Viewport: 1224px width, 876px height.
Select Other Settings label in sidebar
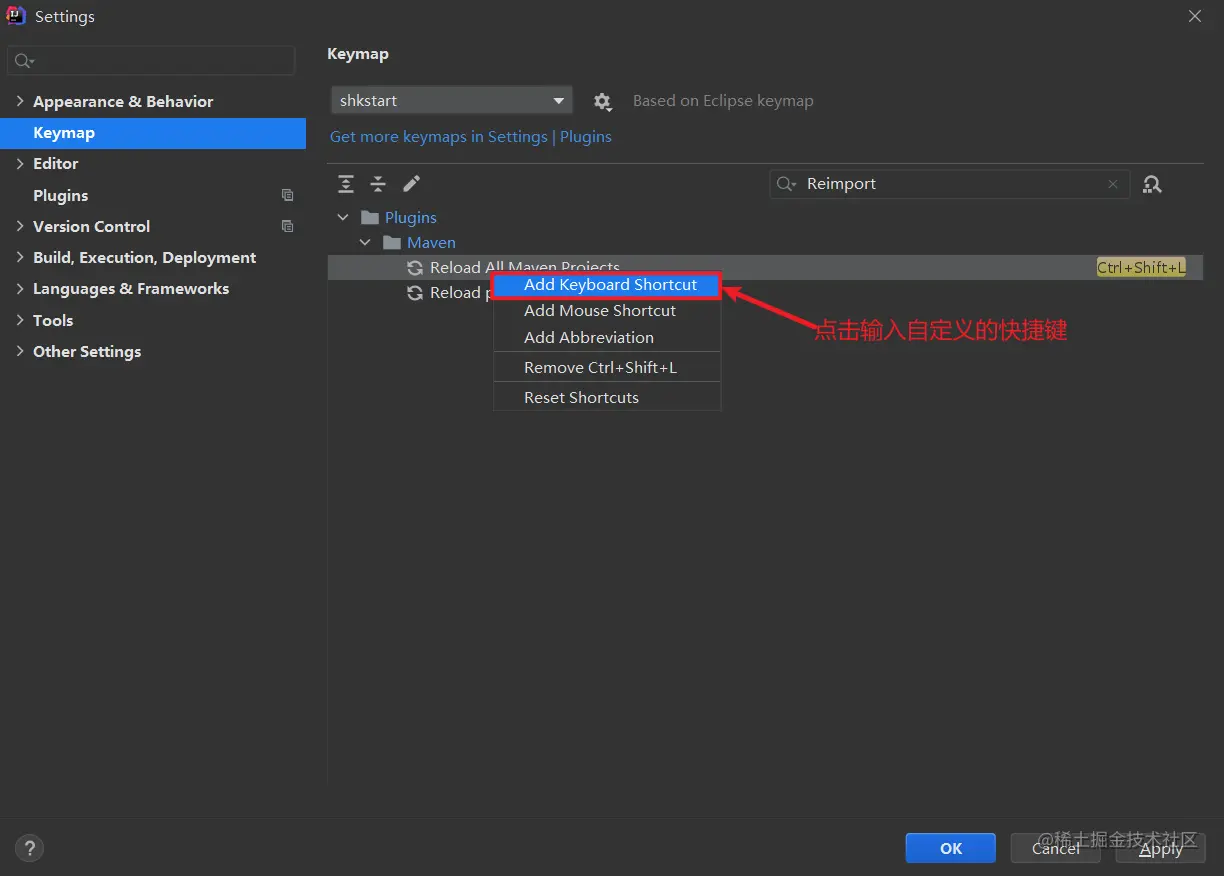[87, 351]
